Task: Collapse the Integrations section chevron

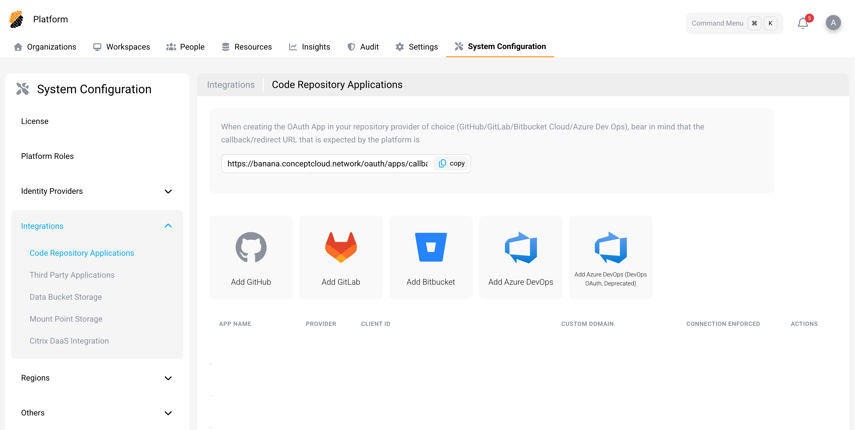Action: [168, 226]
